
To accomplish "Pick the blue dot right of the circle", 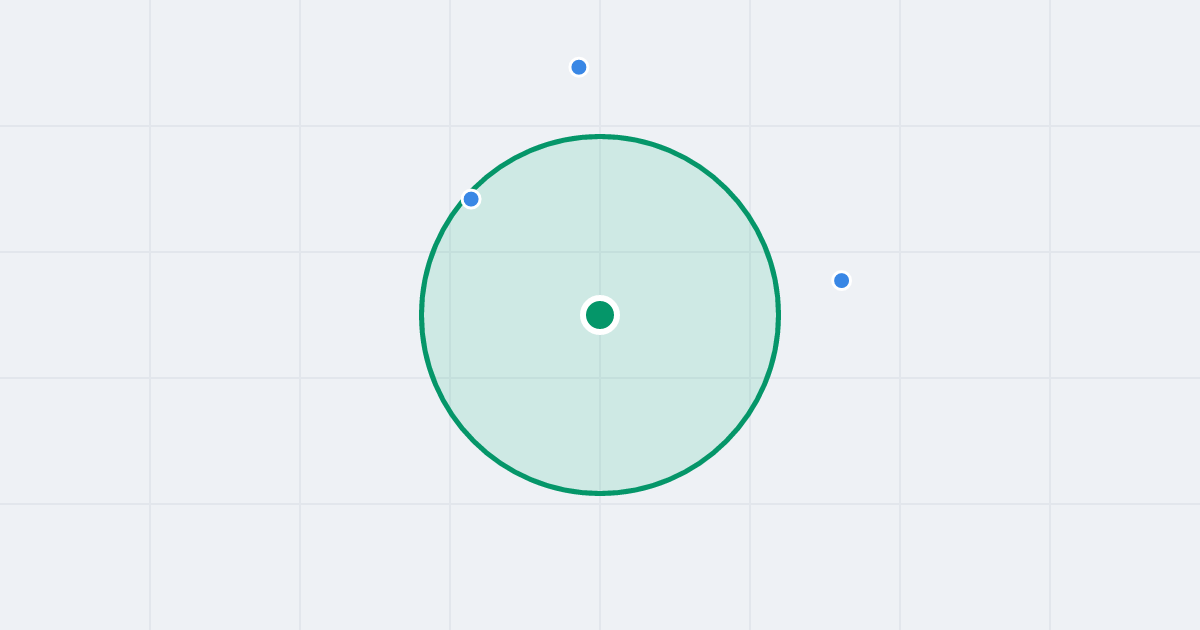I will [842, 280].
